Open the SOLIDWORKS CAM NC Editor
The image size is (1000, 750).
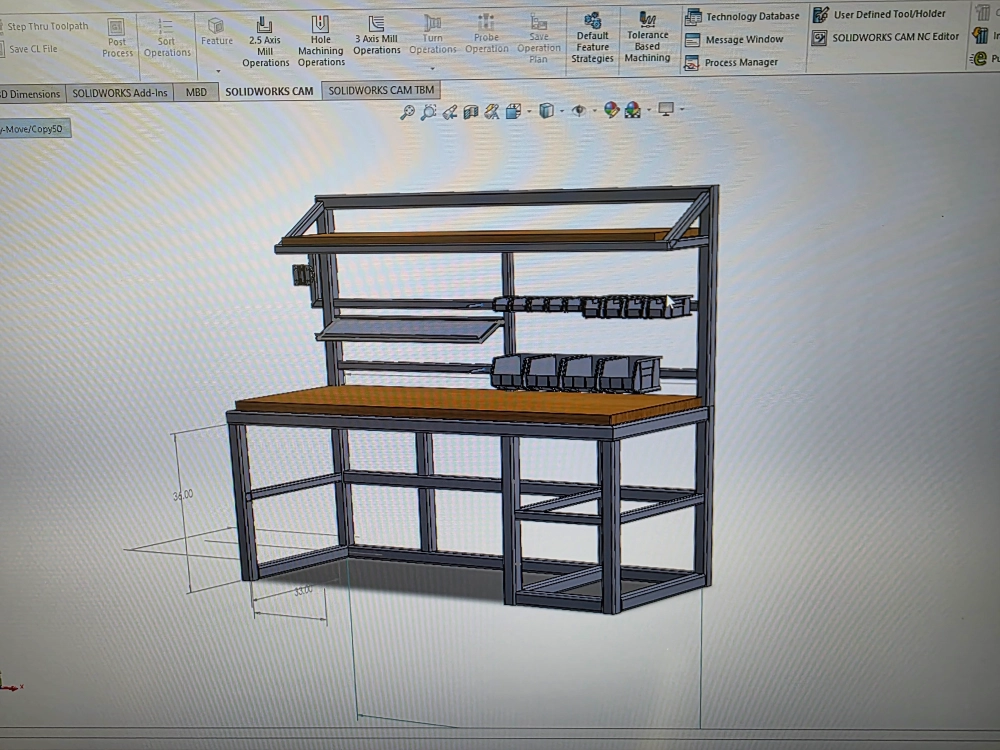(x=885, y=37)
